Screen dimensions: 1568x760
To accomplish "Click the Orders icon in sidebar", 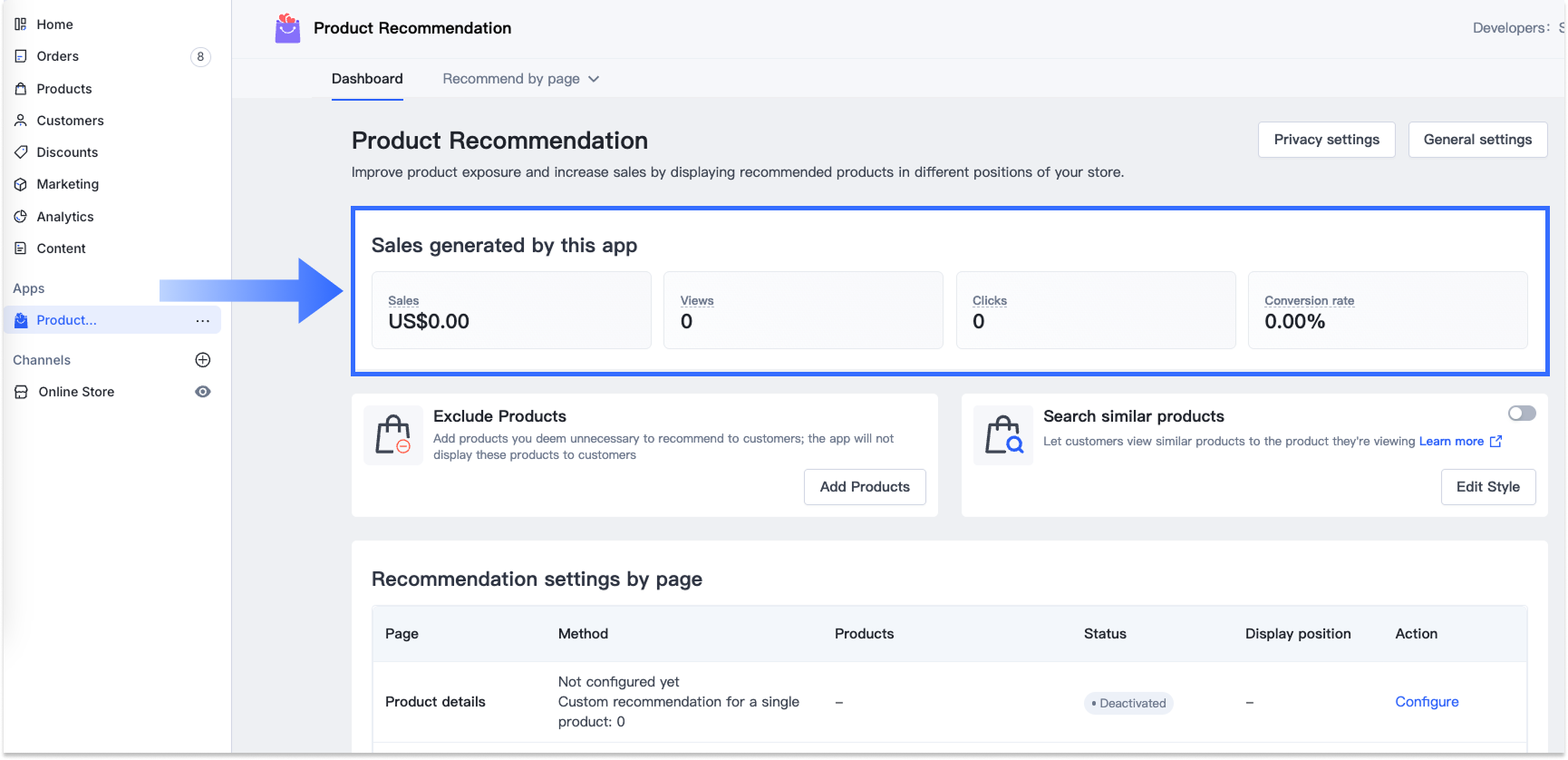I will (21, 56).
